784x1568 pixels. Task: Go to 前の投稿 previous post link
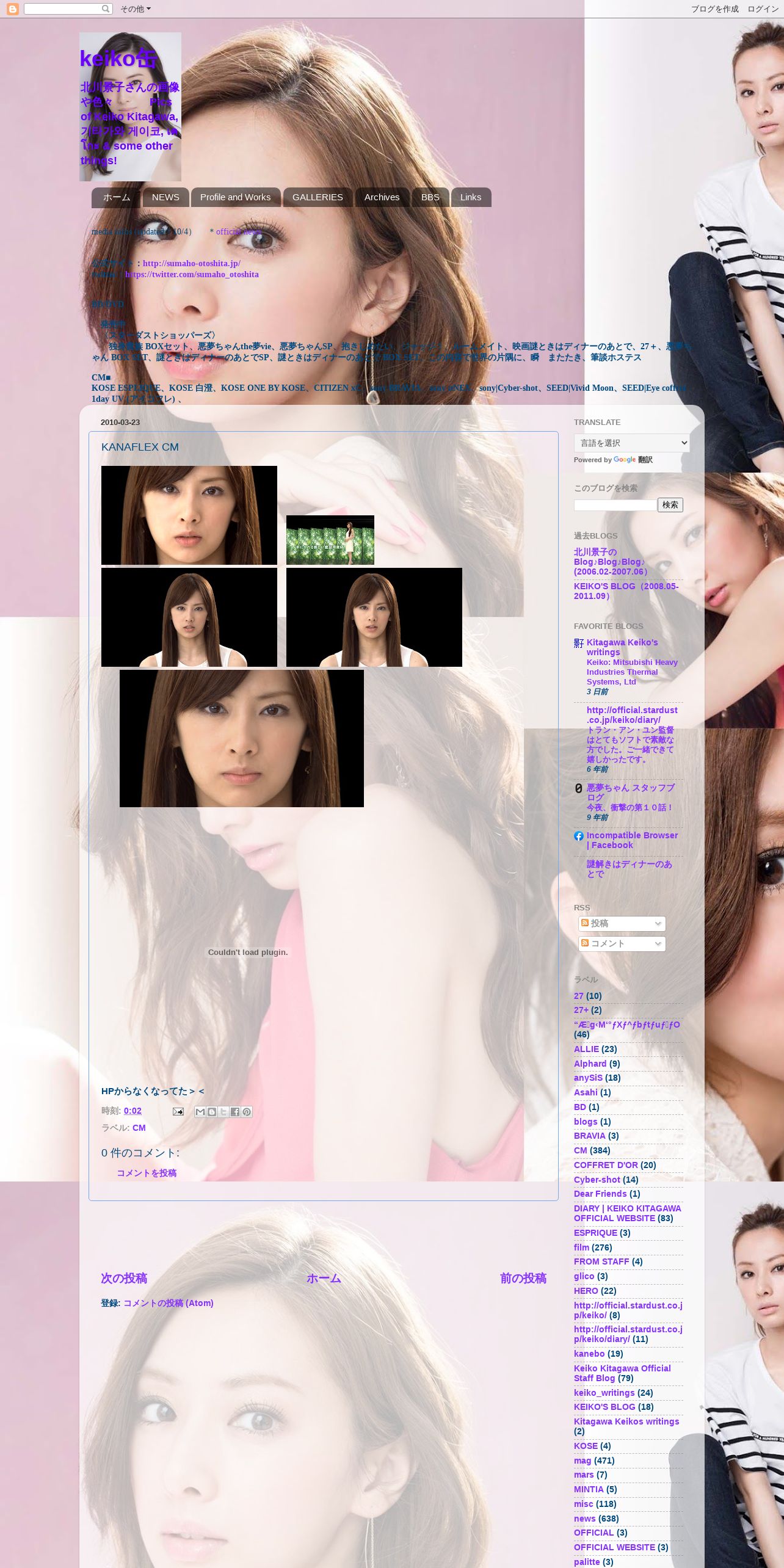pyautogui.click(x=523, y=1278)
